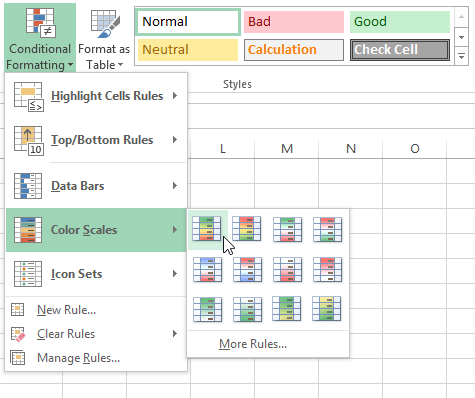Open the Conditional Formatting dropdown arrow

click(70, 65)
